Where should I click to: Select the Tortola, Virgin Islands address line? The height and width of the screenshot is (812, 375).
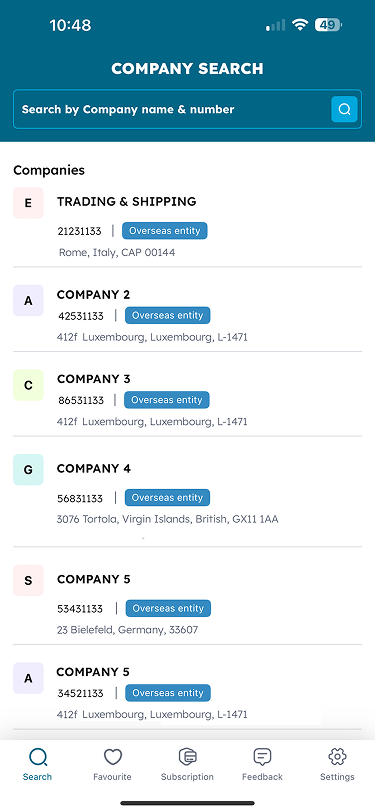coord(167,519)
